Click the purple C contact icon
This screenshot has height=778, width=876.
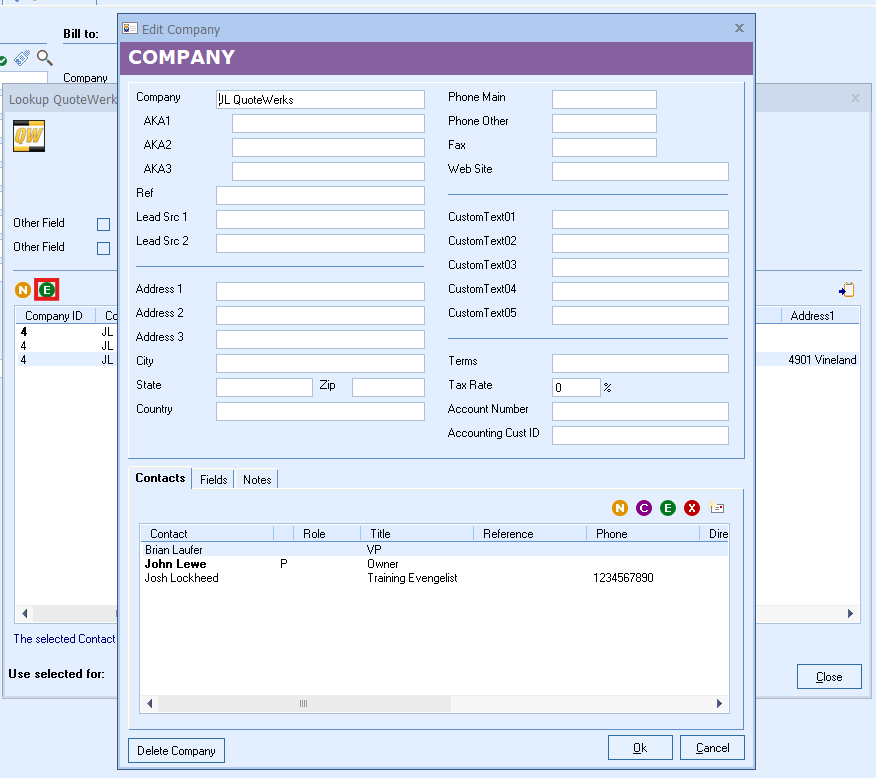[644, 508]
